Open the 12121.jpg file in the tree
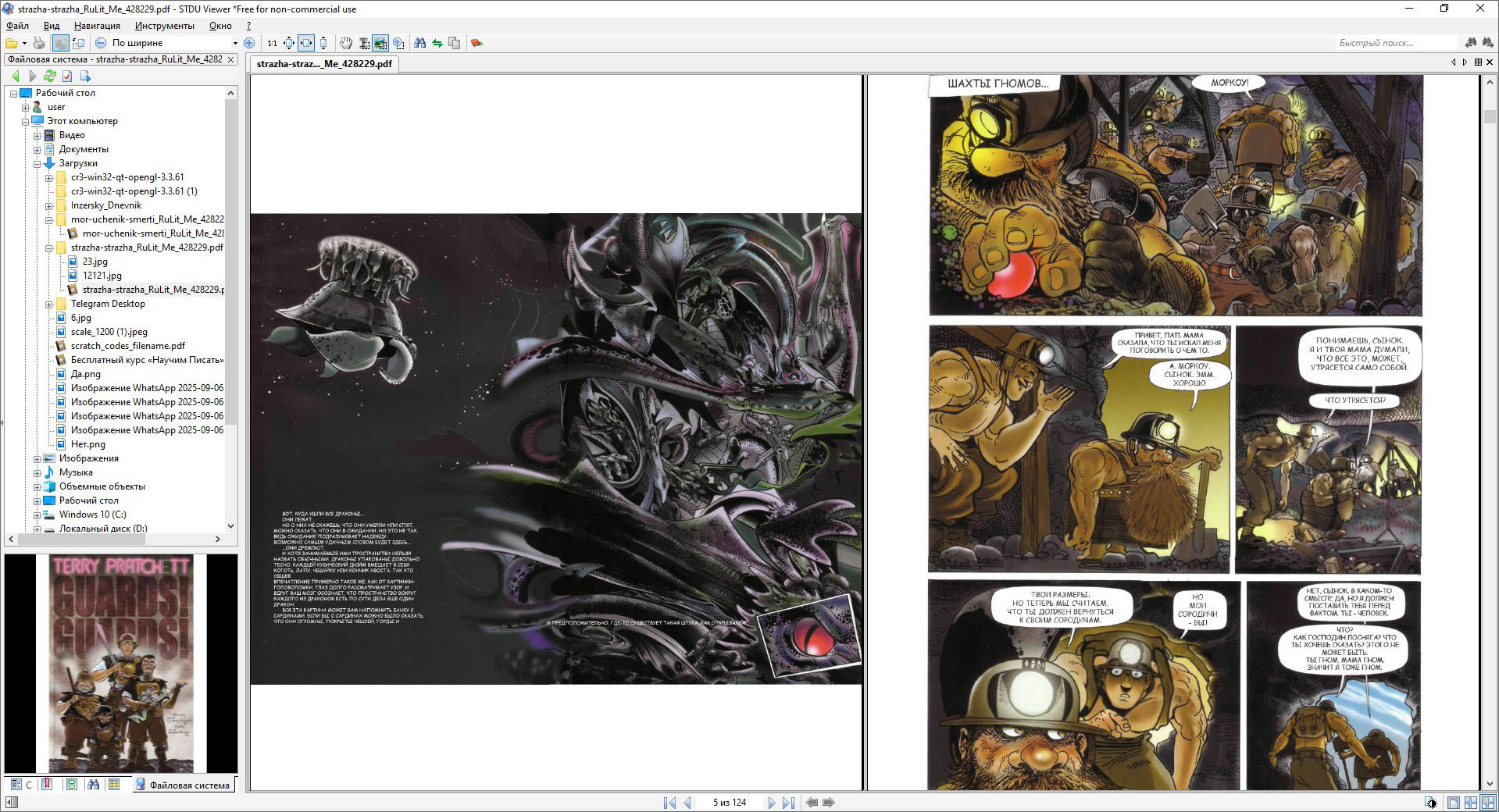This screenshot has width=1499, height=812. coord(102,276)
